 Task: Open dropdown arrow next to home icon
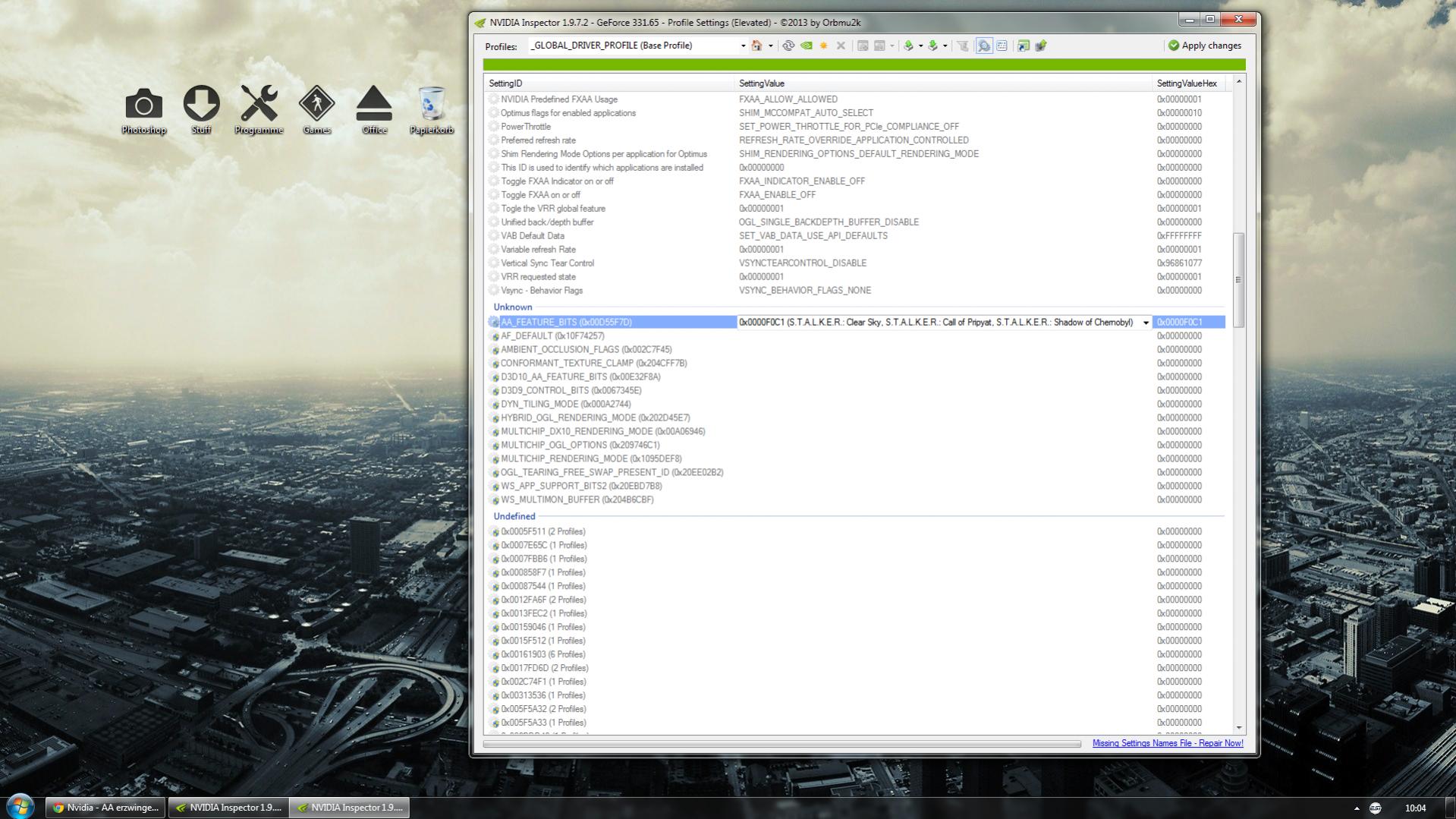(771, 46)
